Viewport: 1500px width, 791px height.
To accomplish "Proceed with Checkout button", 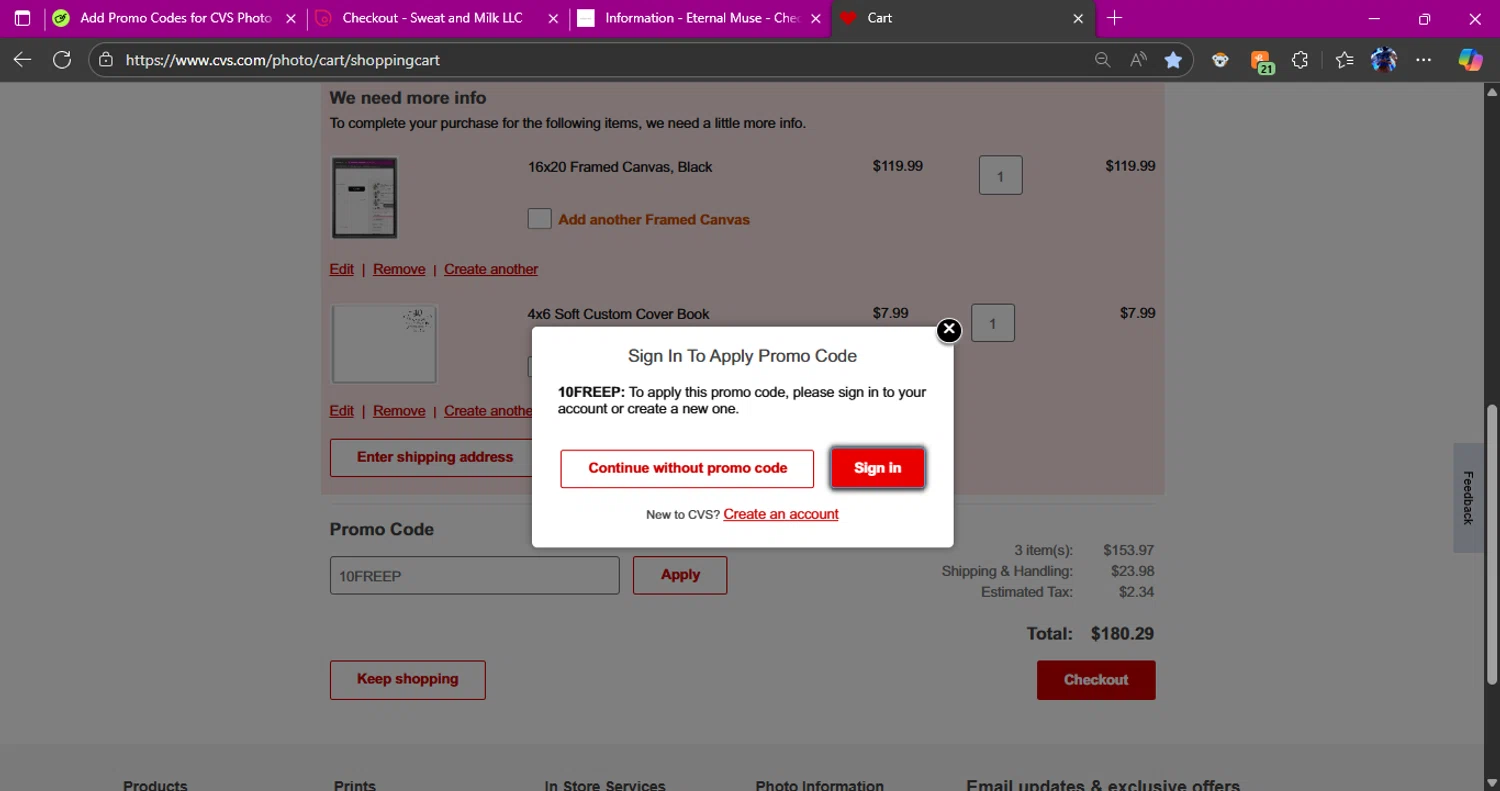I will (x=1096, y=680).
